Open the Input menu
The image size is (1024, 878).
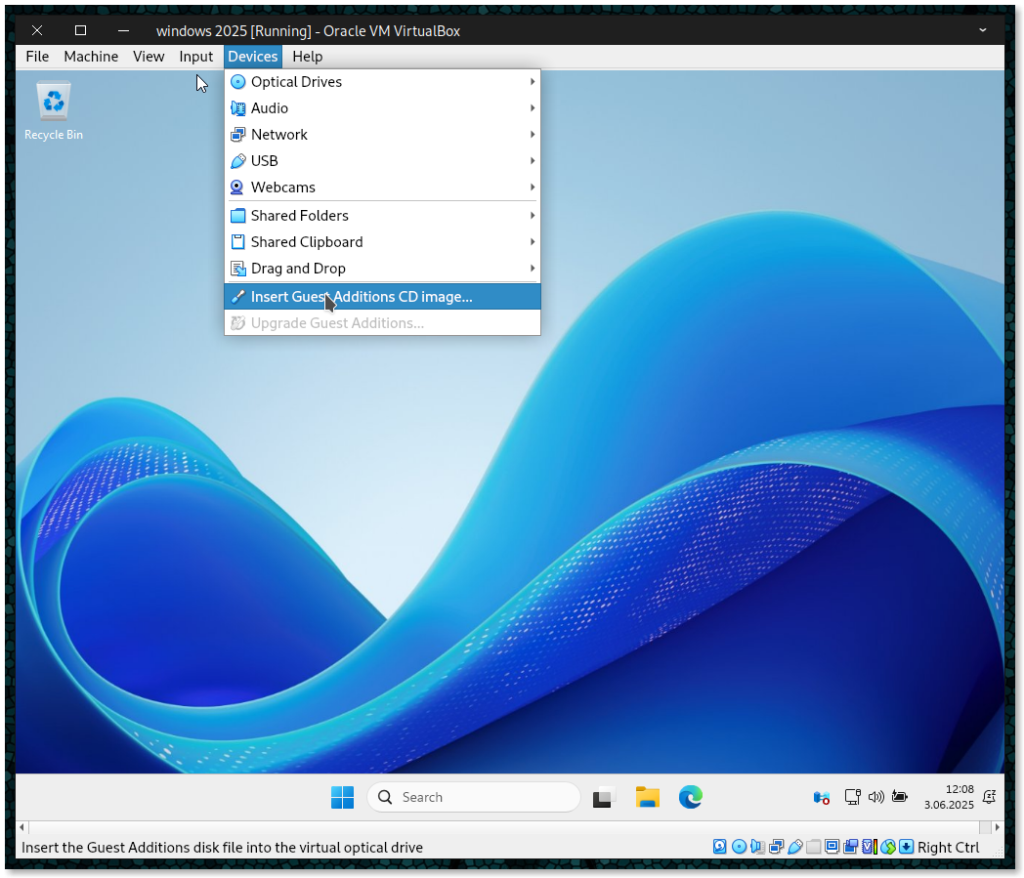(196, 57)
